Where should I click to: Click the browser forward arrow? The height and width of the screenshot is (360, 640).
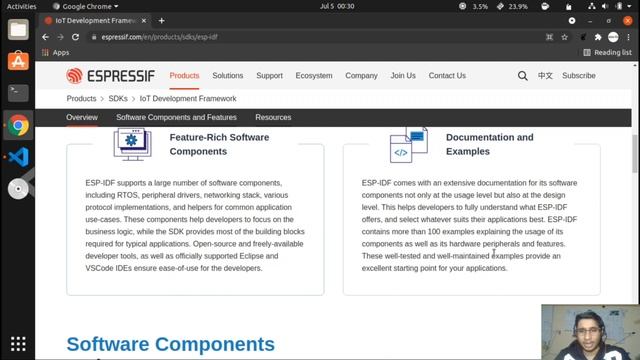(x=60, y=37)
